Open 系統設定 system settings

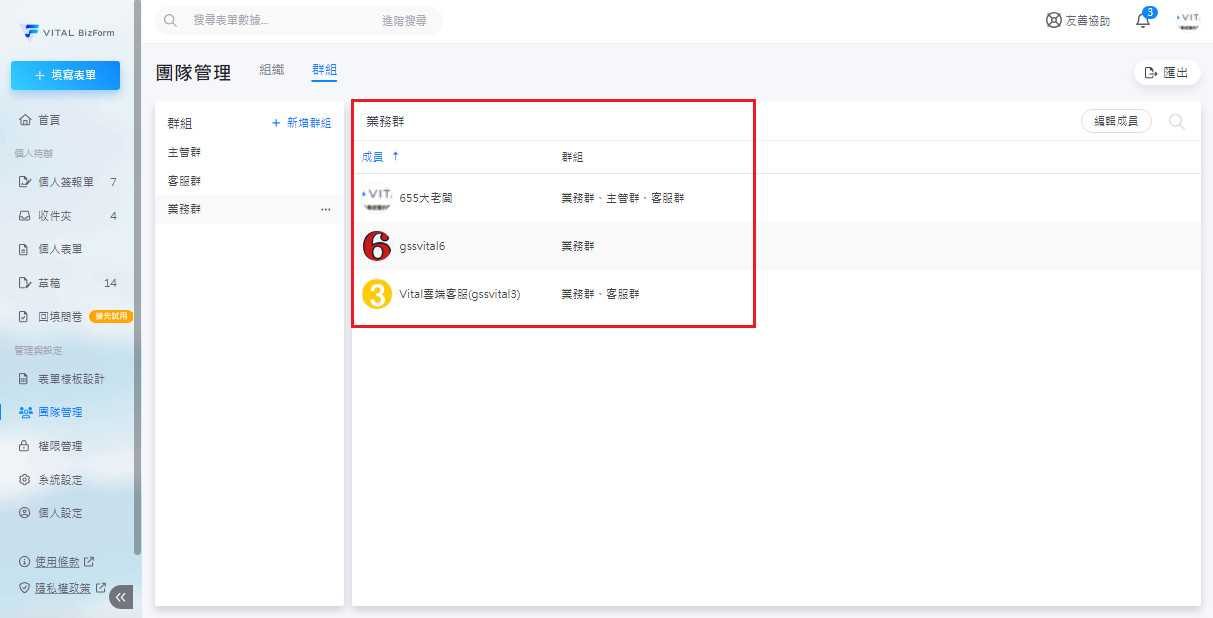(x=59, y=480)
